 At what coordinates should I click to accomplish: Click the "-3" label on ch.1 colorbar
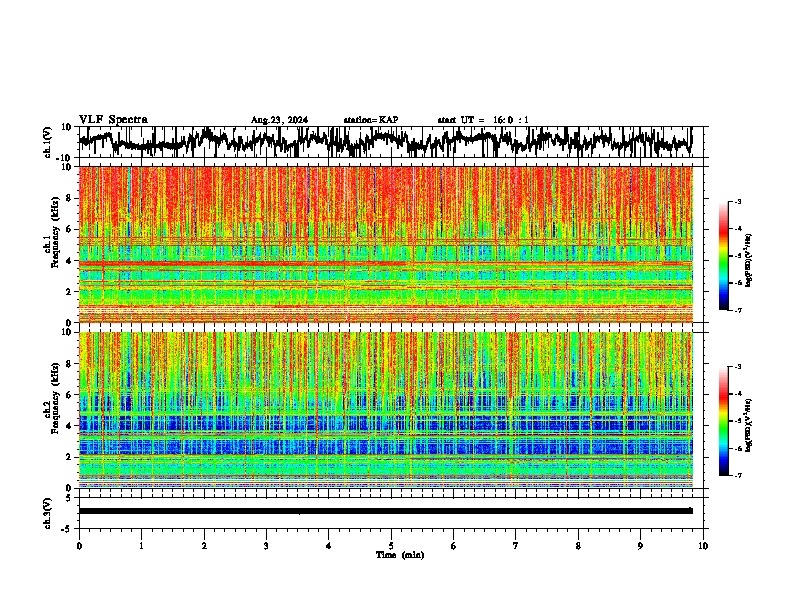(738, 201)
